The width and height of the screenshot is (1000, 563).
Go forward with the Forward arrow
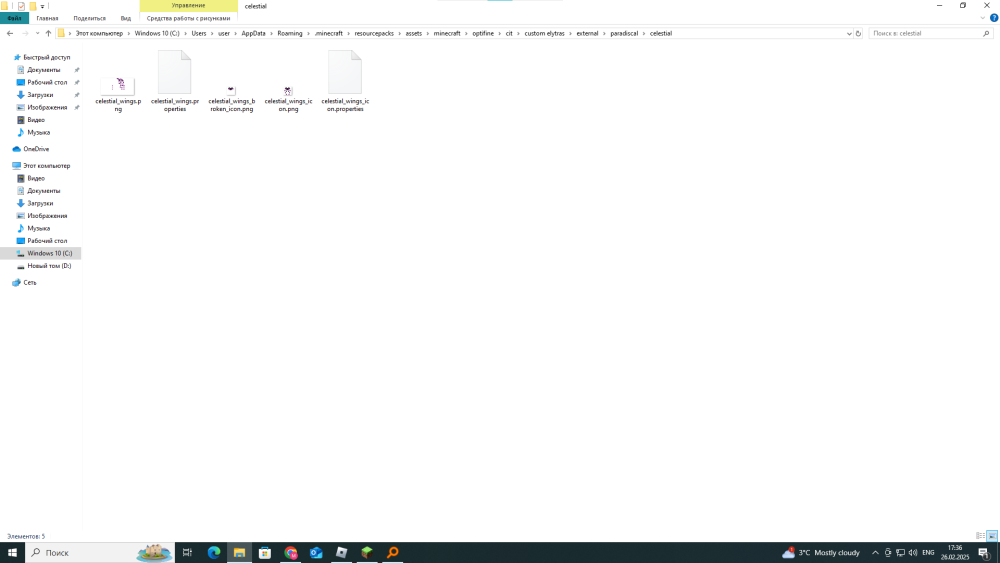tap(25, 33)
